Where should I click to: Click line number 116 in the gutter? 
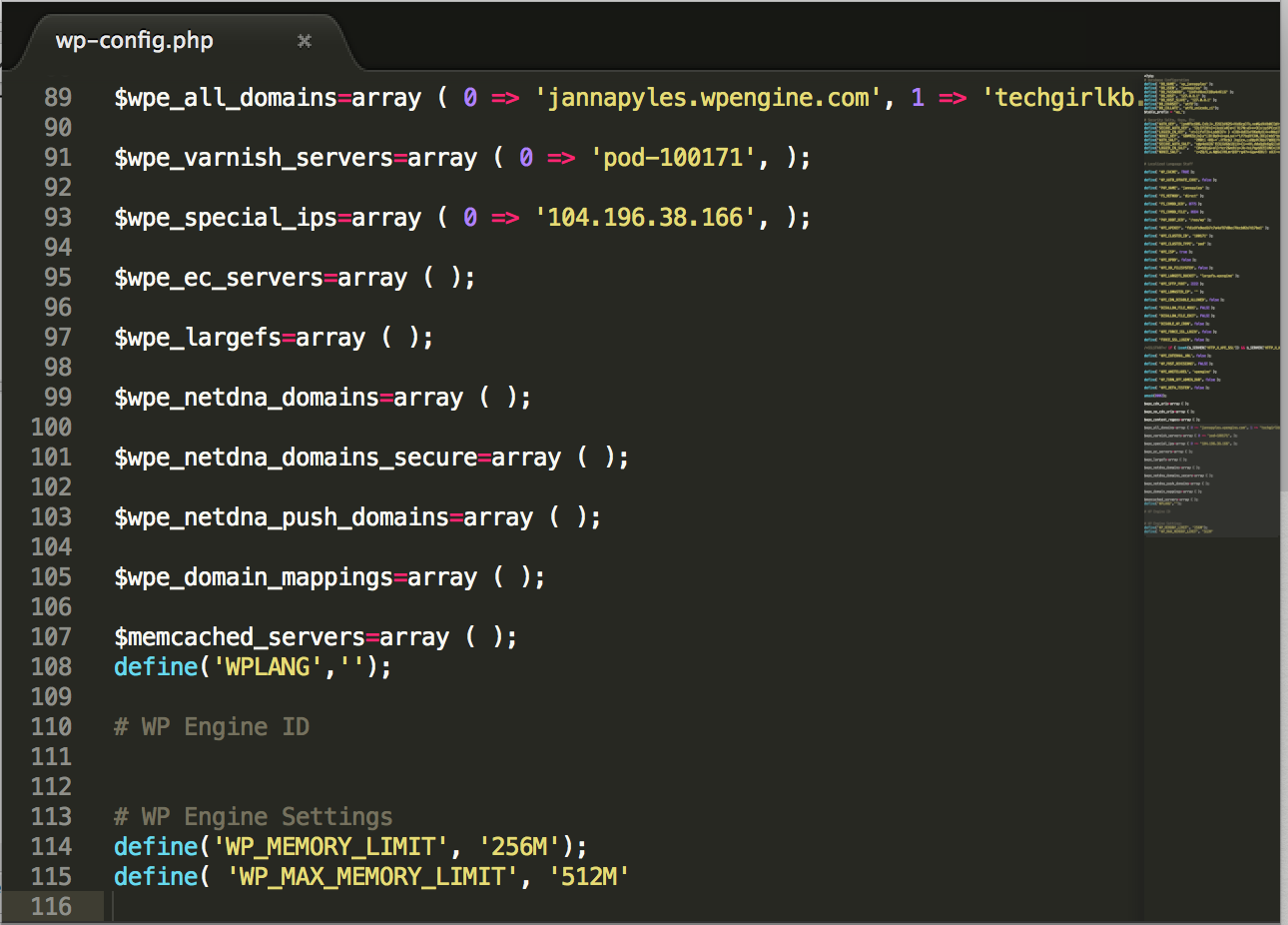tap(52, 907)
